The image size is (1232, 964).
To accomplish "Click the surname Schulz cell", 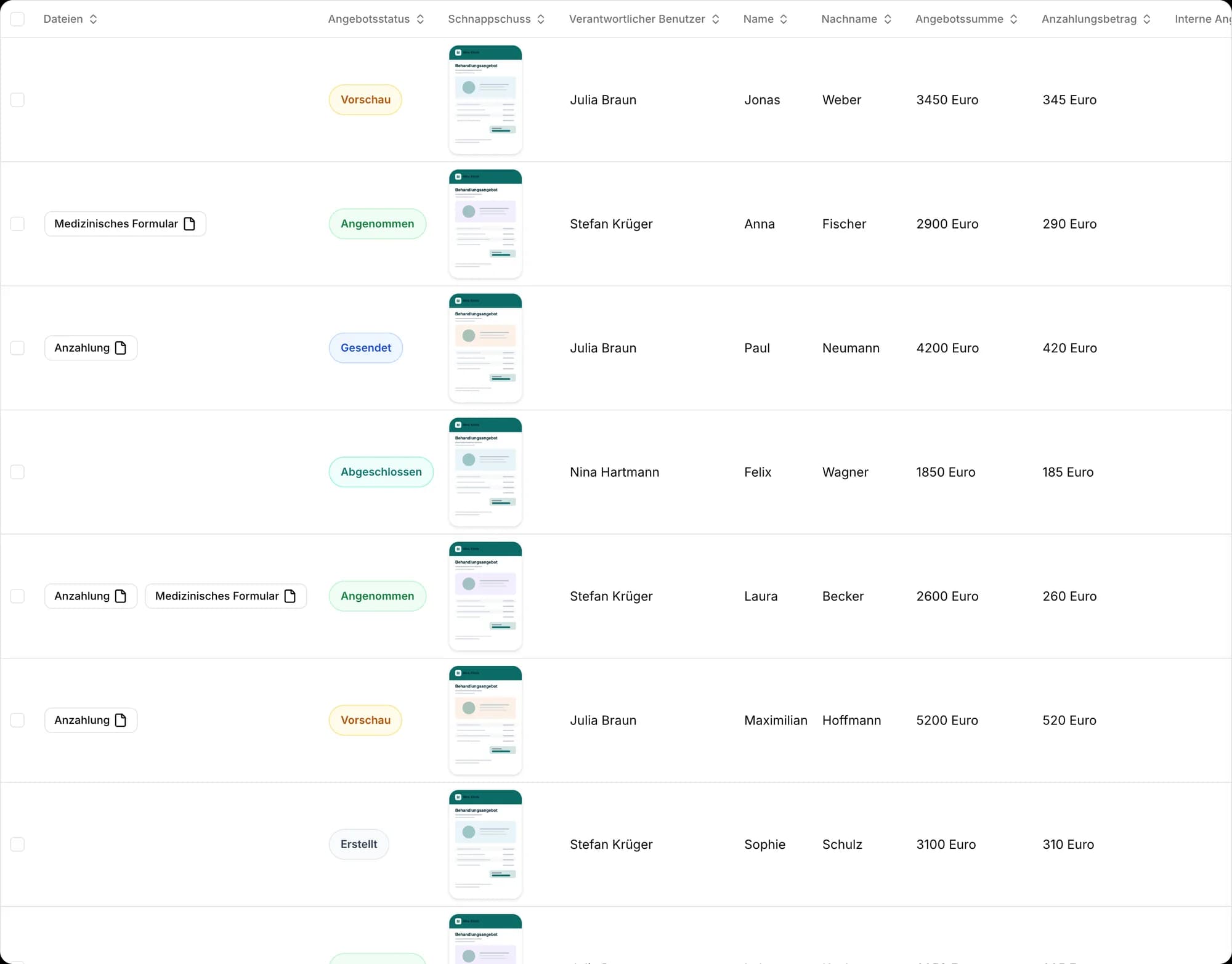I will [x=842, y=845].
